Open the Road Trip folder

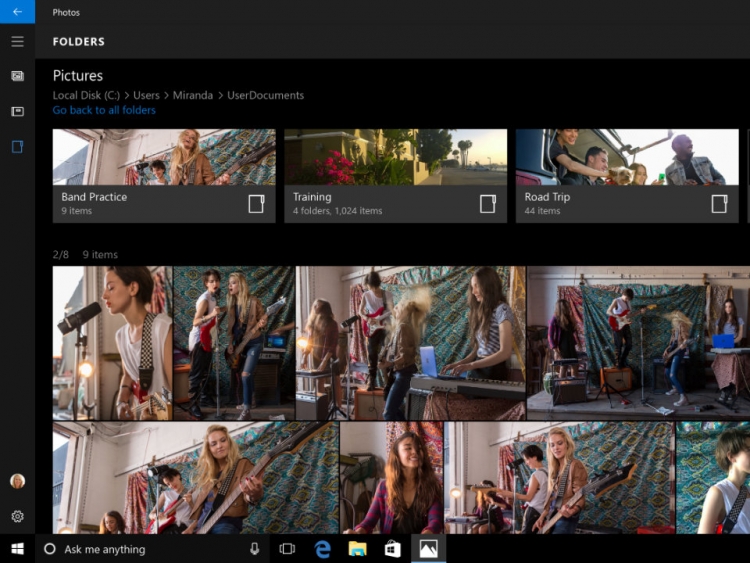point(627,176)
